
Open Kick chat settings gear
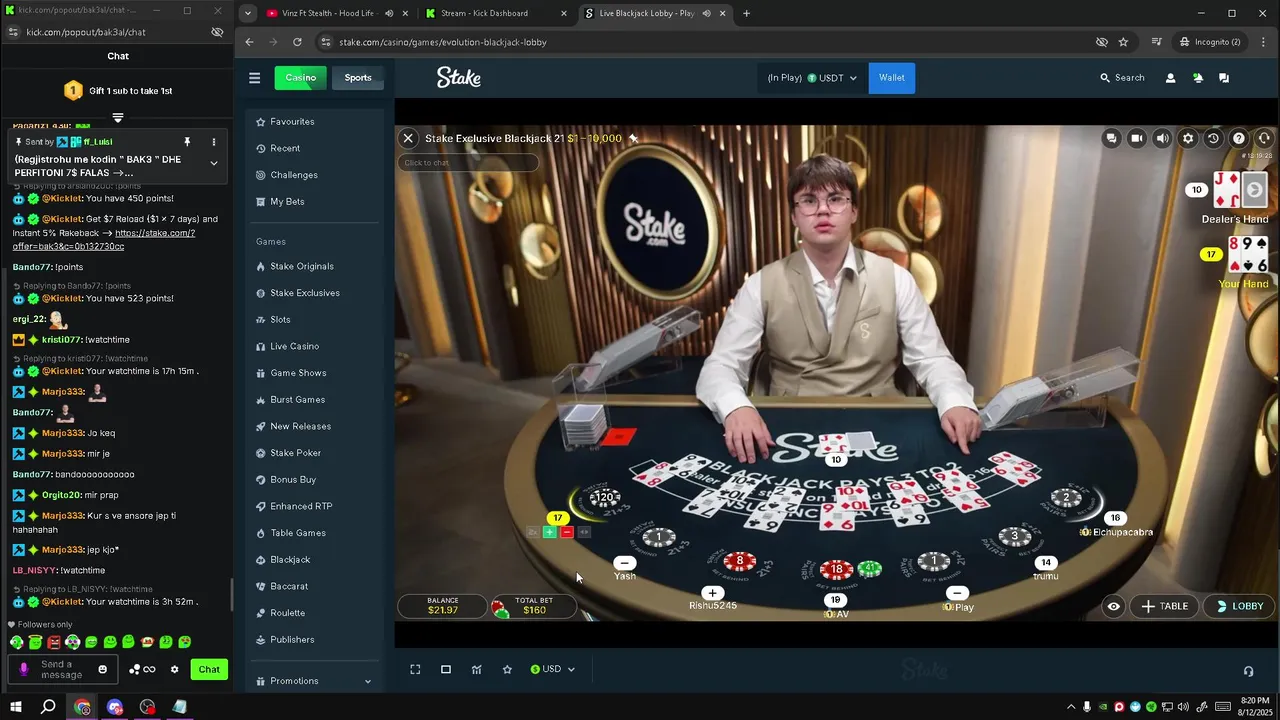(174, 669)
